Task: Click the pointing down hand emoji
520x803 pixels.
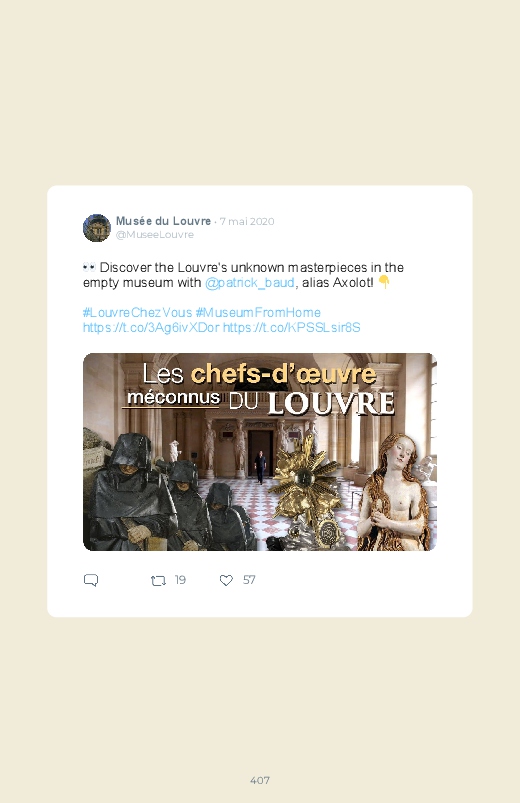Action: pos(384,282)
